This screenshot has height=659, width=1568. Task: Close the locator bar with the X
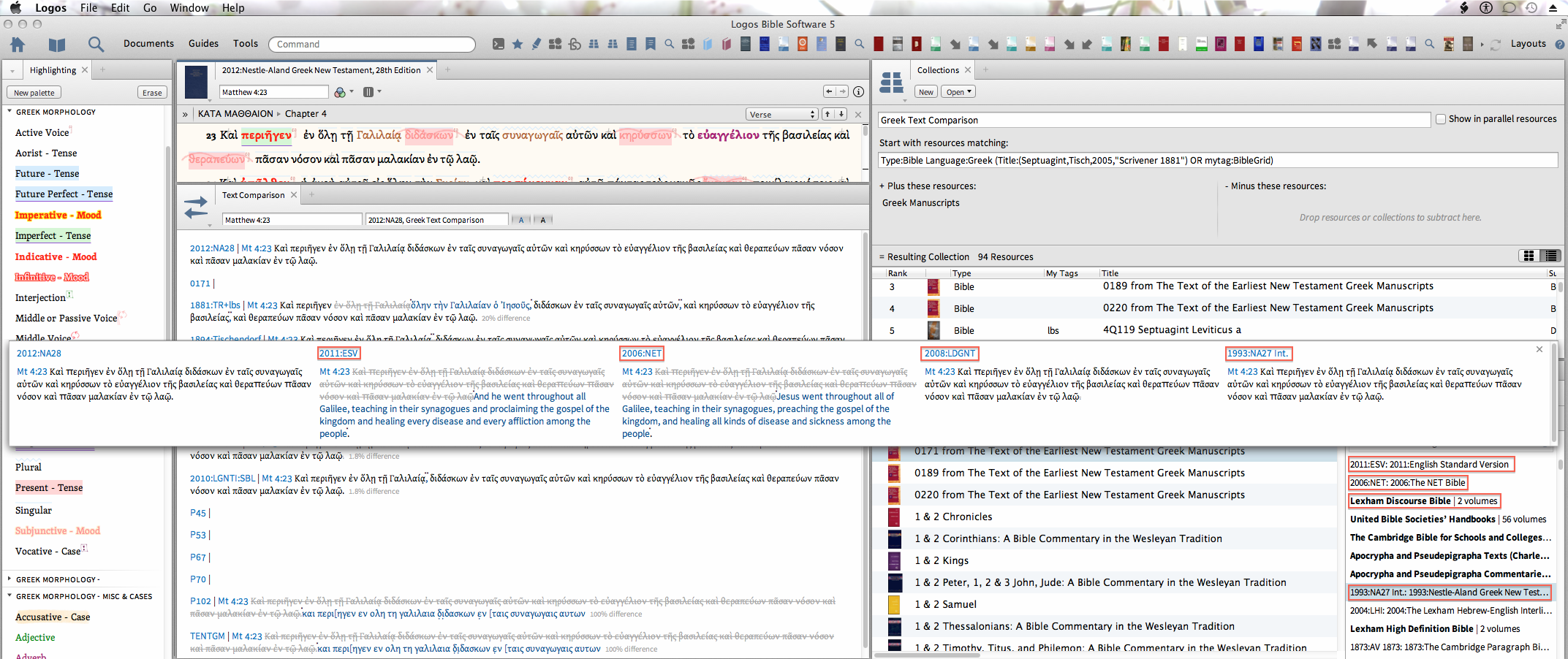pyautogui.click(x=858, y=114)
